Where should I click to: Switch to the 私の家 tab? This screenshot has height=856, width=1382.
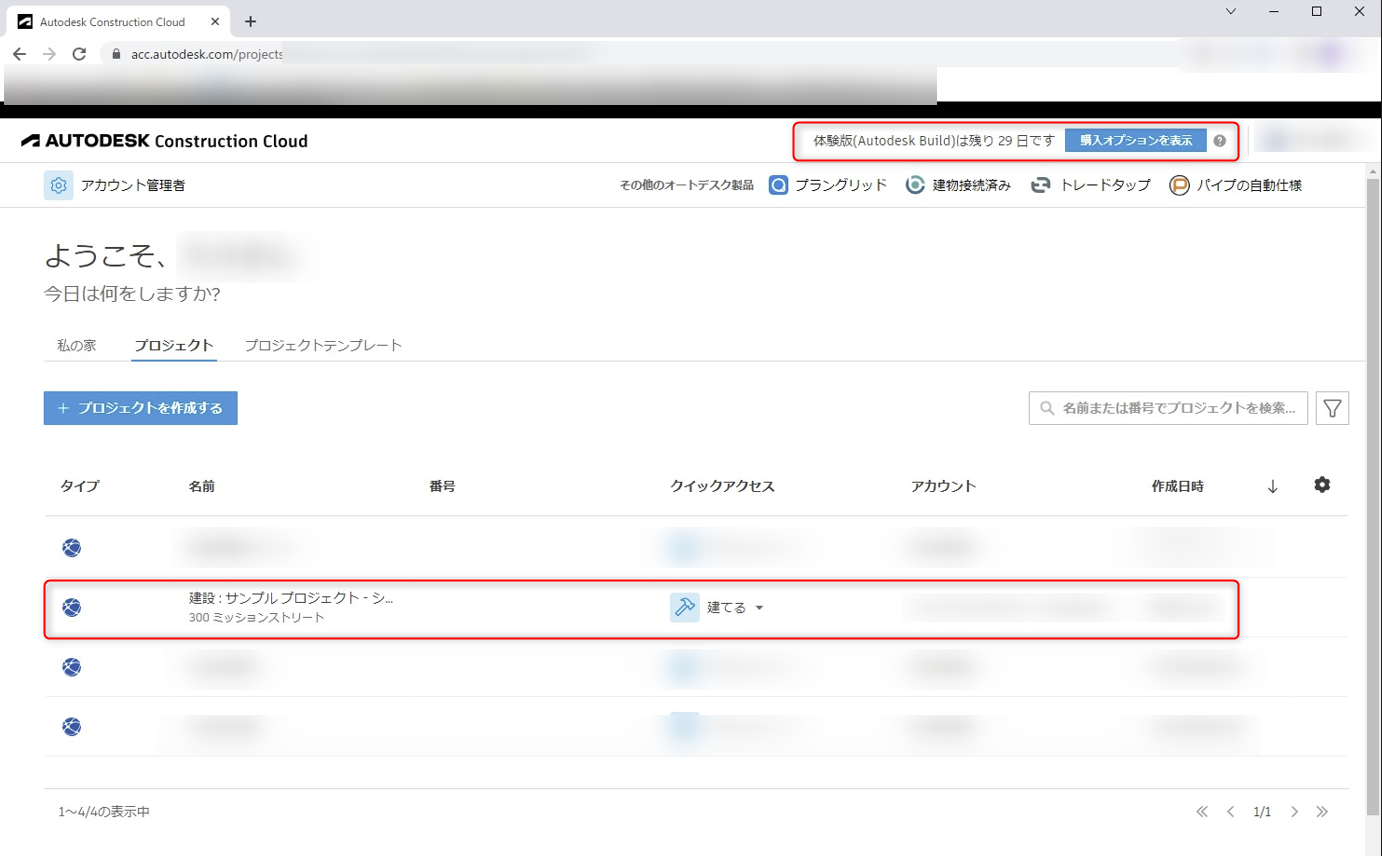tap(76, 344)
